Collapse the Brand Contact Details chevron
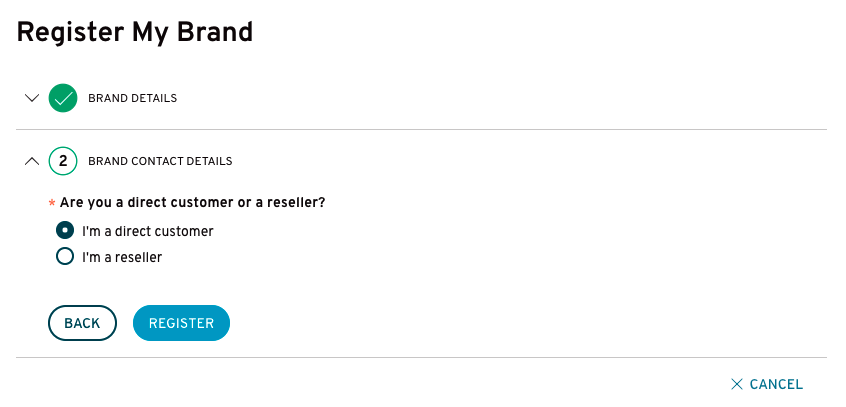 point(32,161)
